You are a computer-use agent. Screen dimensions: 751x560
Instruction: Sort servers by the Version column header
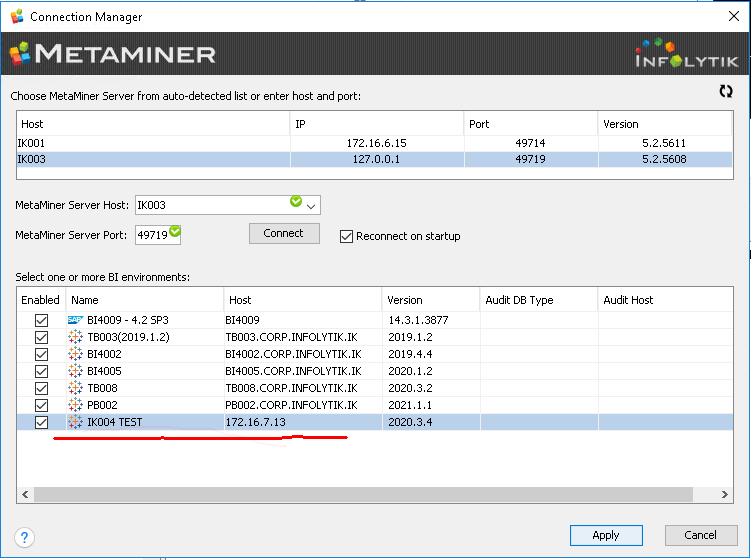[665, 124]
